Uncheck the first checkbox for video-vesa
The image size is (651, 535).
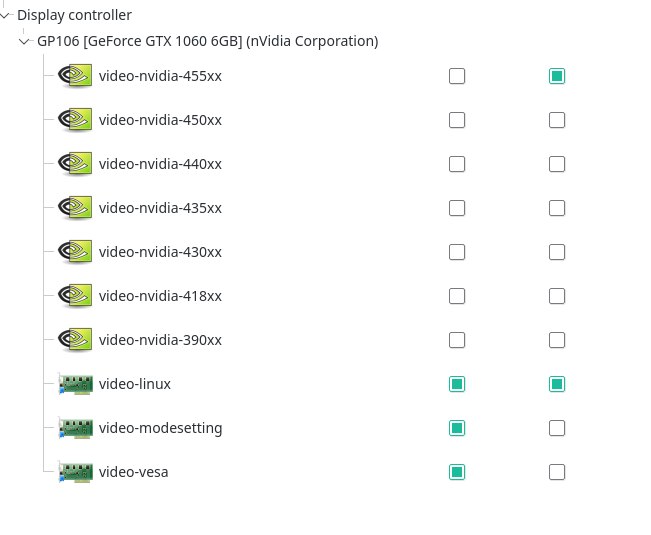click(x=457, y=472)
